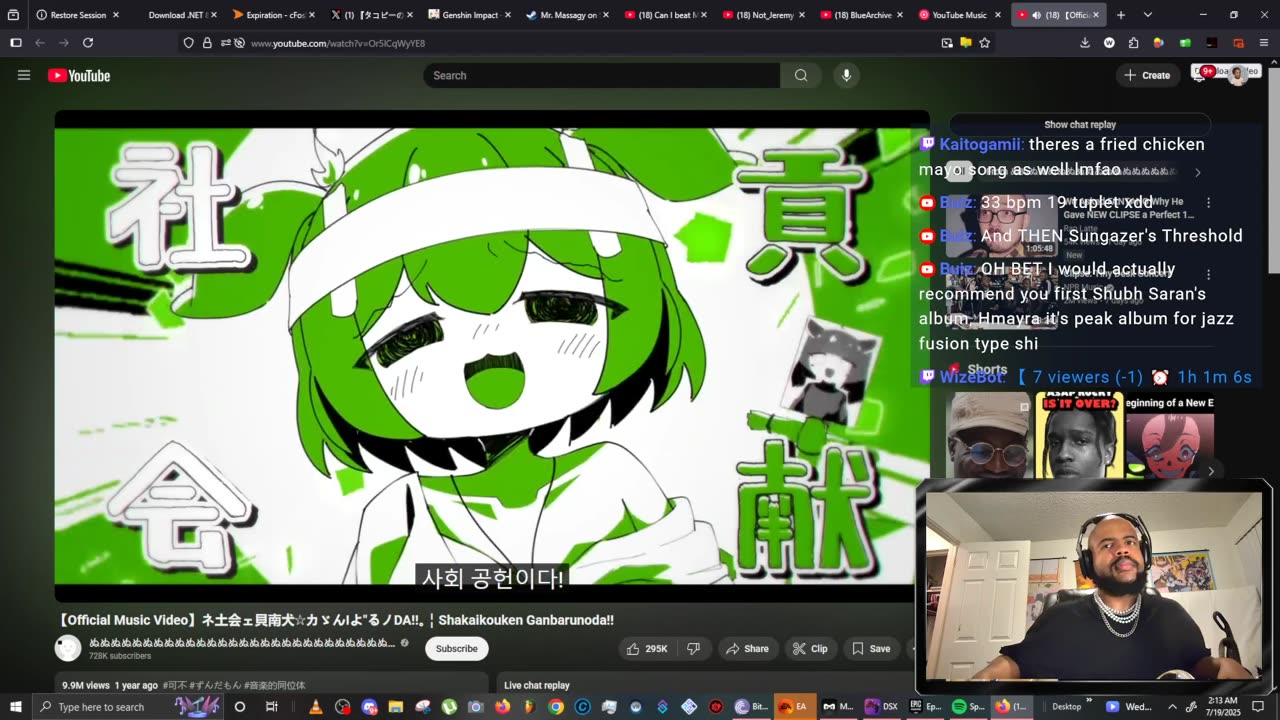Switch to the Restore Session tab
1280x720 pixels.
[77, 15]
